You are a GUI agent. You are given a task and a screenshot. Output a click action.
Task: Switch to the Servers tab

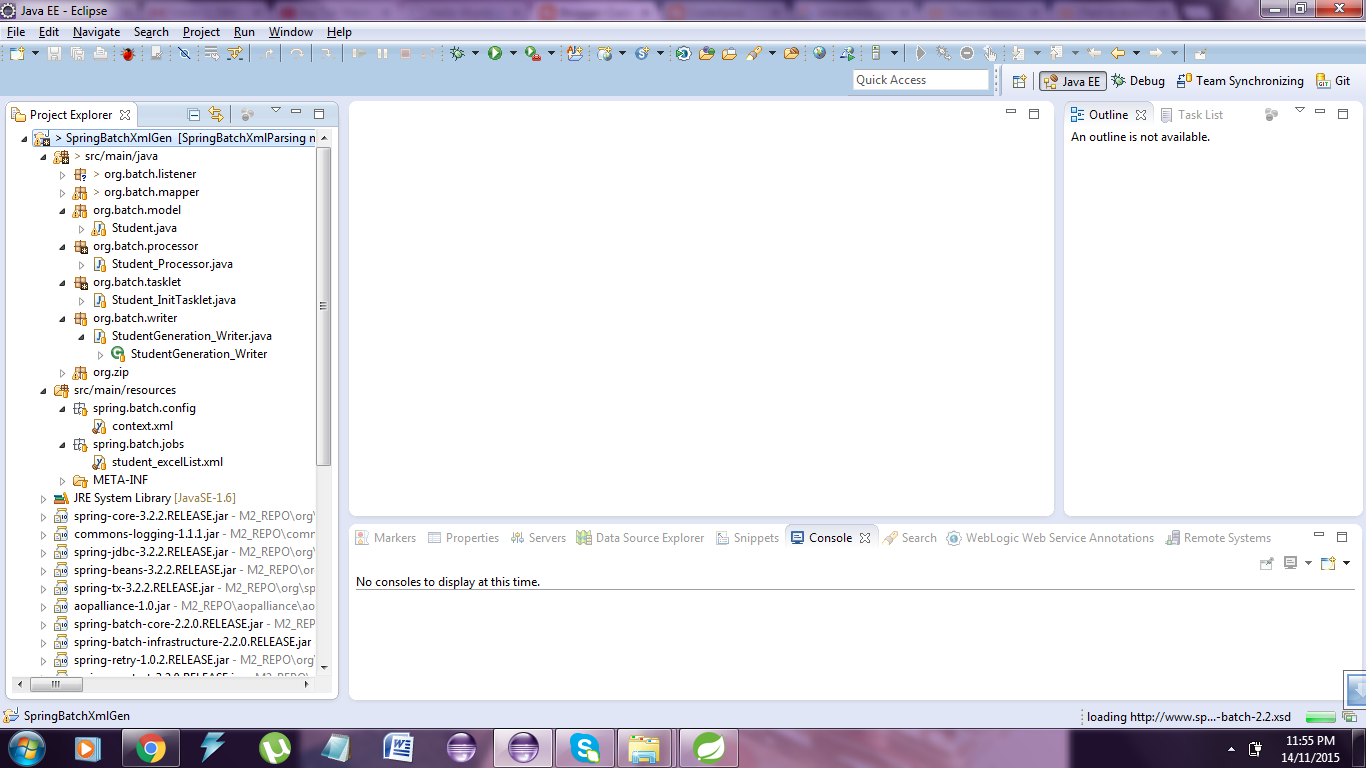click(x=538, y=538)
